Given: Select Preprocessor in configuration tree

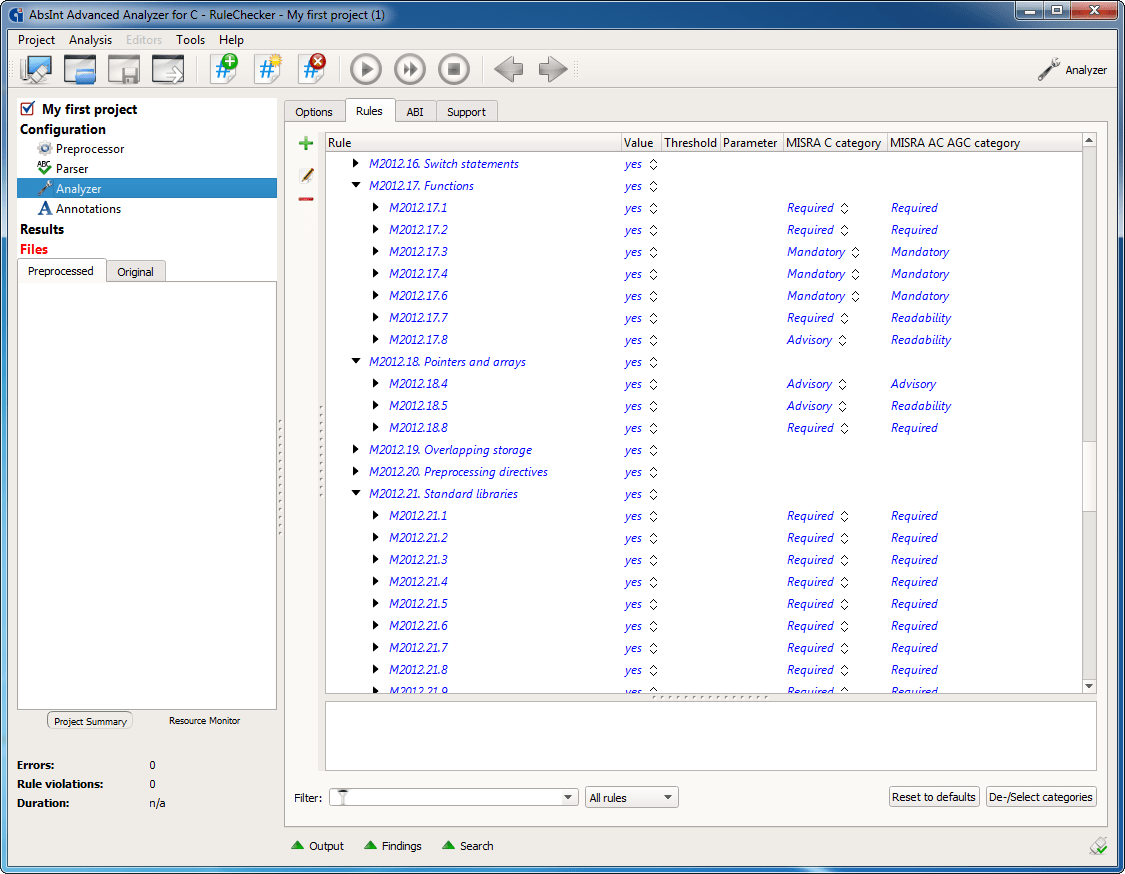Looking at the screenshot, I should coord(90,149).
